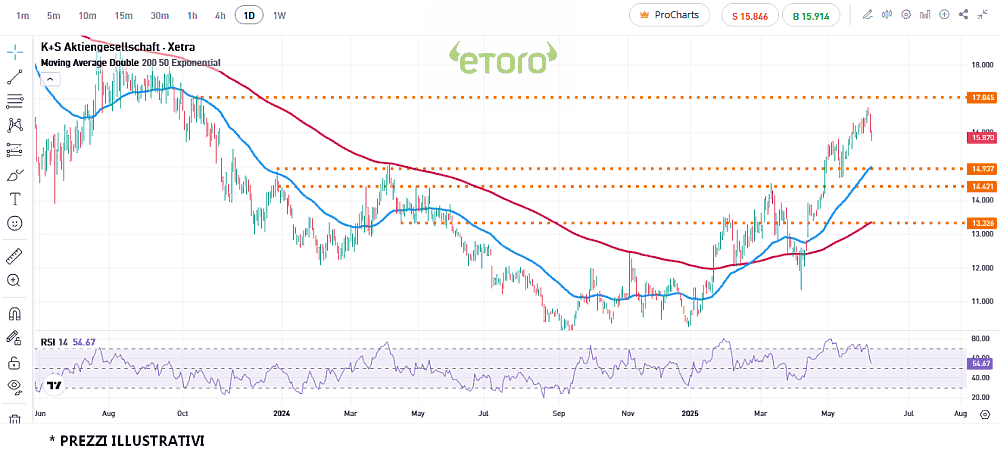Click the compare add symbol icon
Image resolution: width=1000 pixels, height=450 pixels.
point(945,15)
